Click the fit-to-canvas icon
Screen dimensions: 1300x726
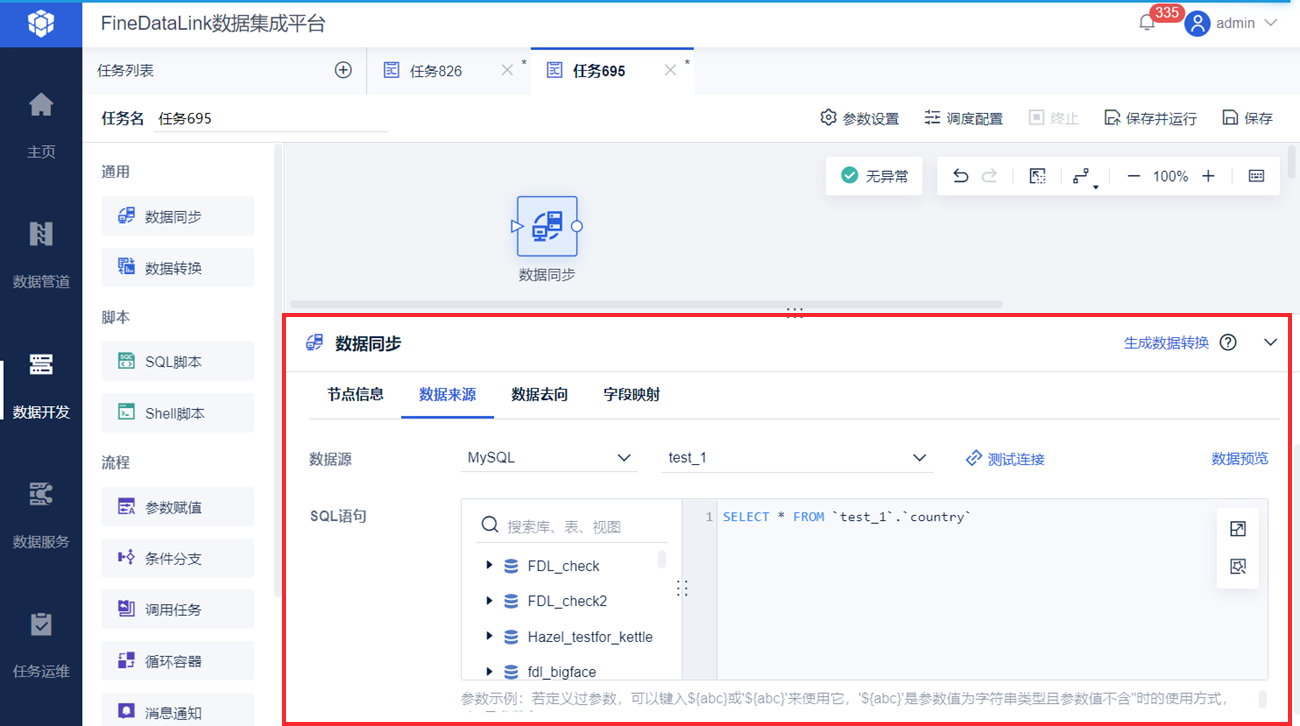[x=1037, y=176]
